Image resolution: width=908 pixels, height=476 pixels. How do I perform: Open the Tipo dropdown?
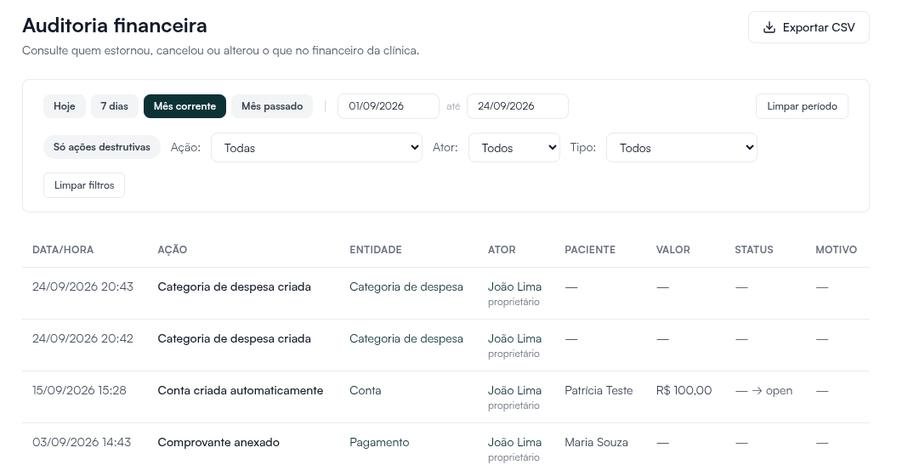click(682, 148)
